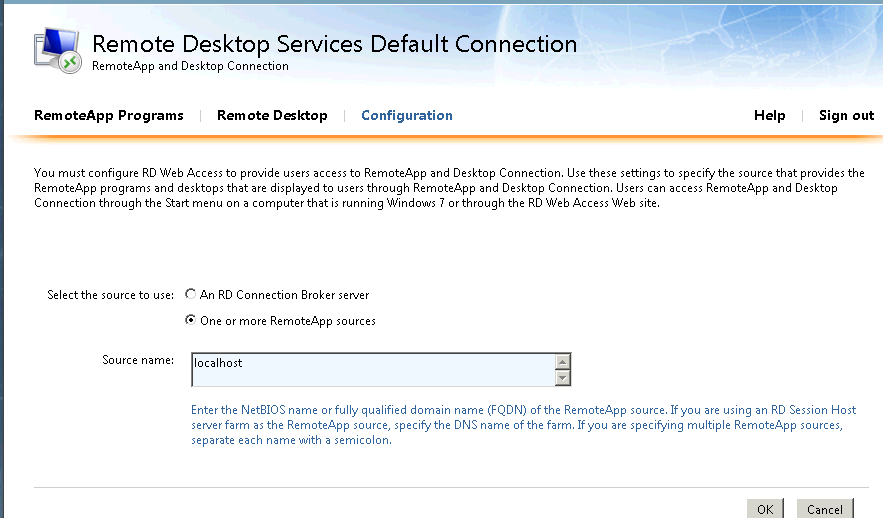Open the Help link

(x=769, y=116)
